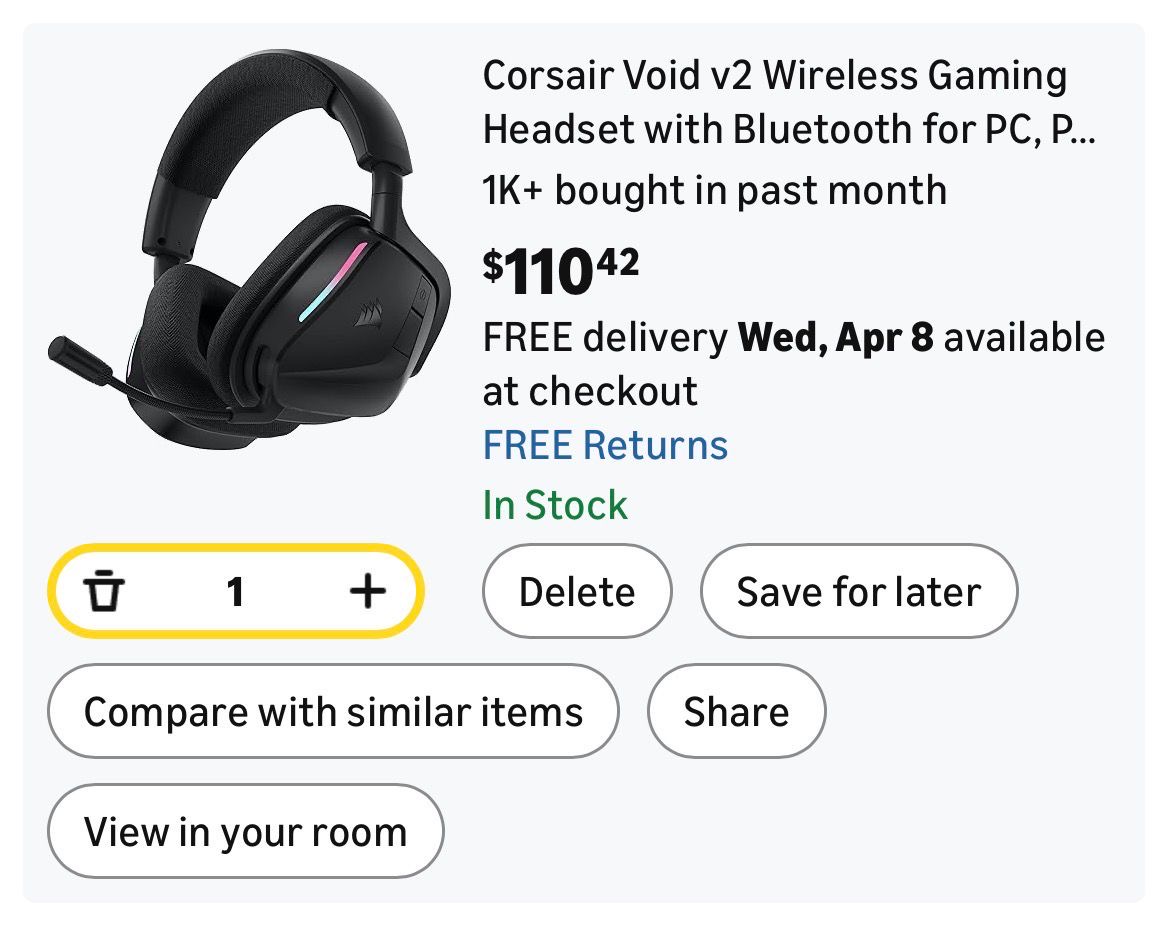The image size is (1170, 932).
Task: Click the headset product image
Action: 250,250
